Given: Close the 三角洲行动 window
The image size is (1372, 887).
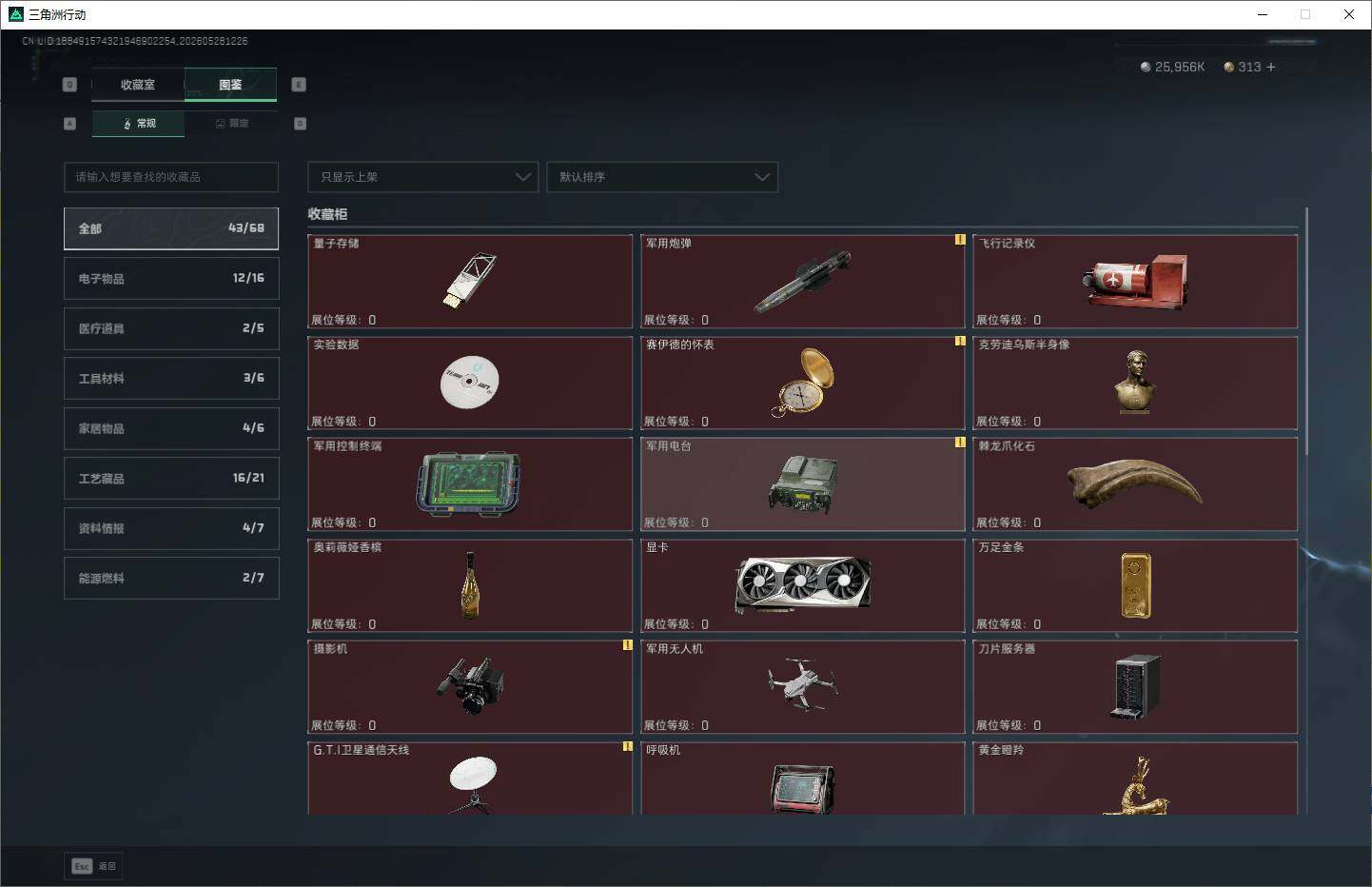Looking at the screenshot, I should tap(1349, 14).
